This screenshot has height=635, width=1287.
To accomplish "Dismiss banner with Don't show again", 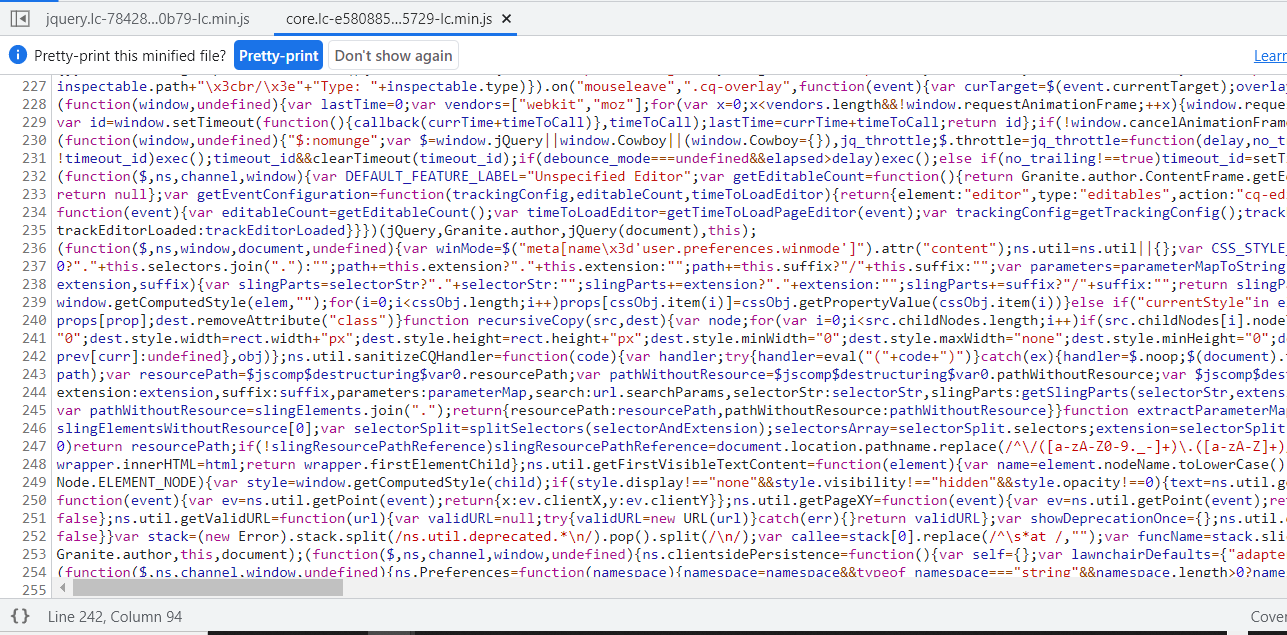I will [393, 55].
